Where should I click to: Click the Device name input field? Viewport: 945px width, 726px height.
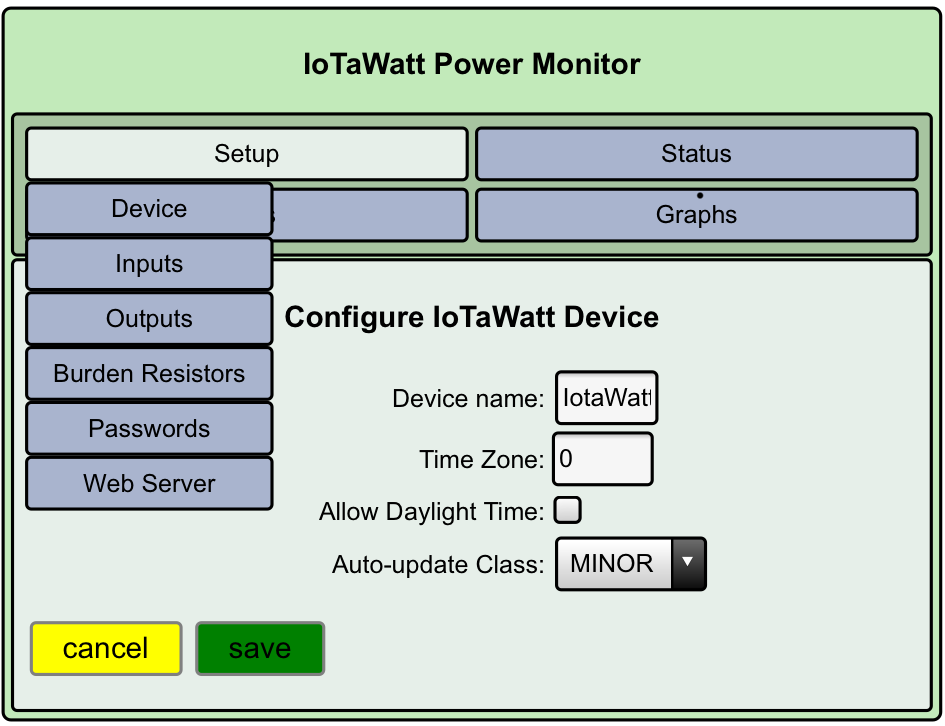click(606, 398)
